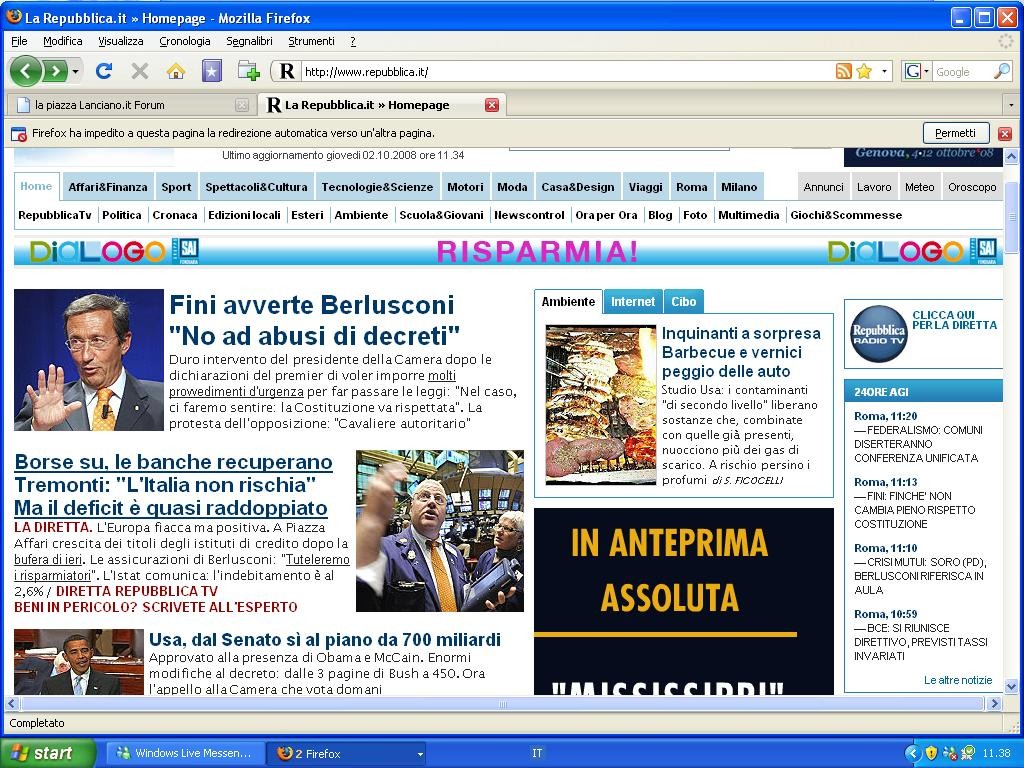Open Le altre notizie link
Screen dimensions: 1024x768
pyautogui.click(x=957, y=680)
